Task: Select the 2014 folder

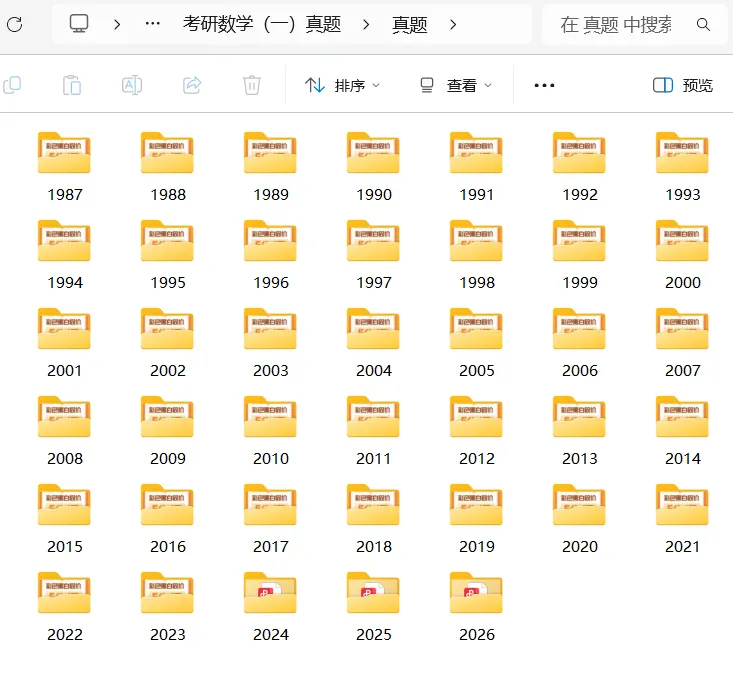Action: [683, 431]
